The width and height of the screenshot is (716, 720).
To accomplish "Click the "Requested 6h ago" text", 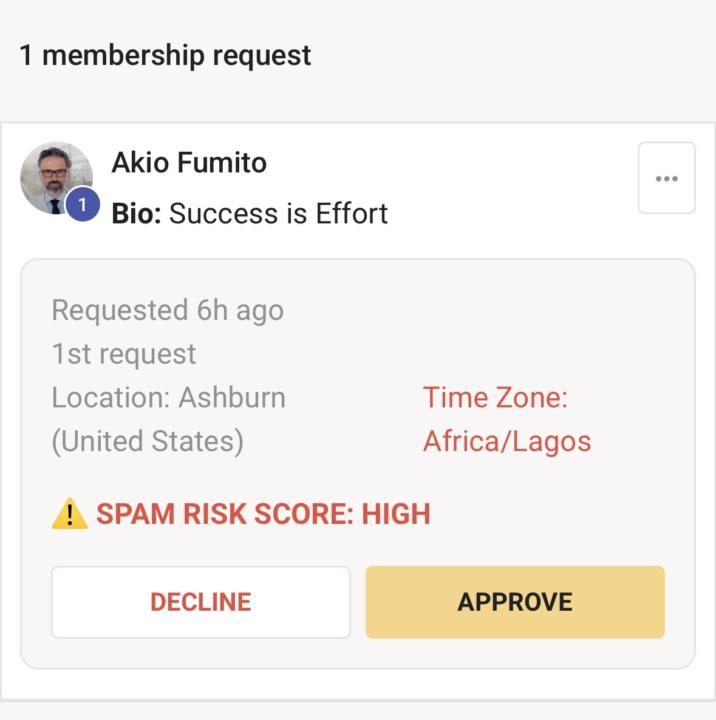I will pos(167,310).
